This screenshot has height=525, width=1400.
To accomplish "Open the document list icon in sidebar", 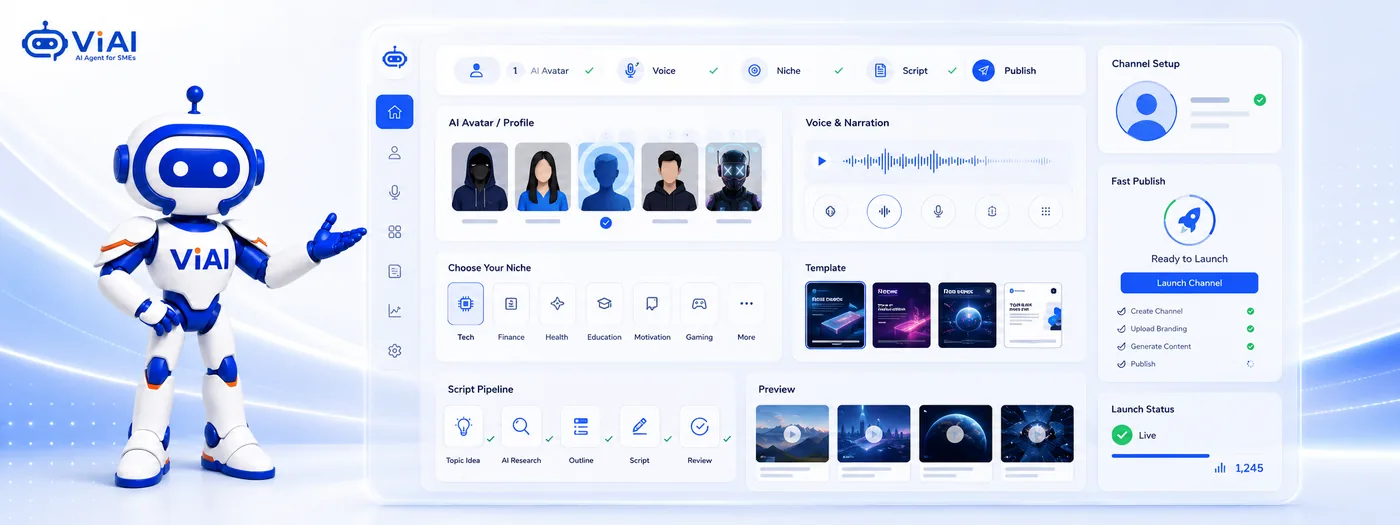I will [x=394, y=271].
